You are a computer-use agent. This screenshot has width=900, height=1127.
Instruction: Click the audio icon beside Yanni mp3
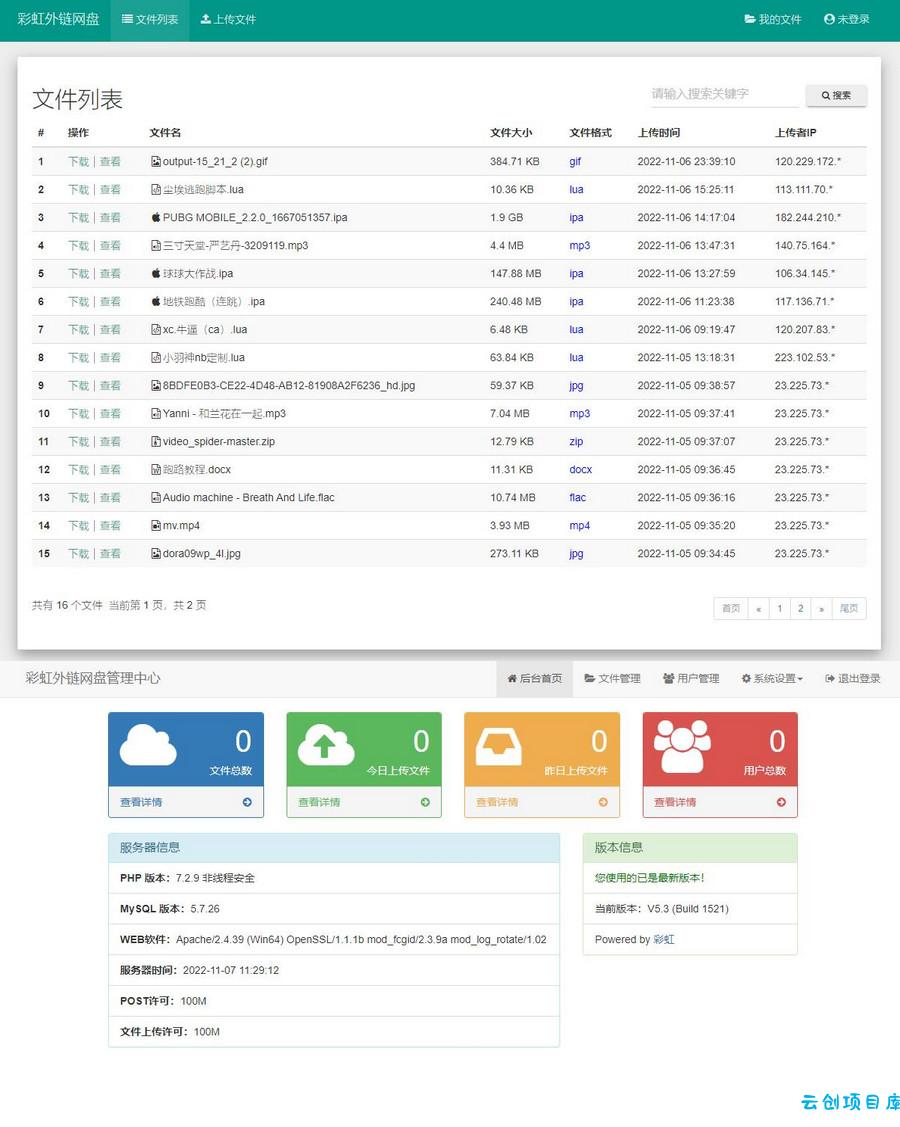156,414
